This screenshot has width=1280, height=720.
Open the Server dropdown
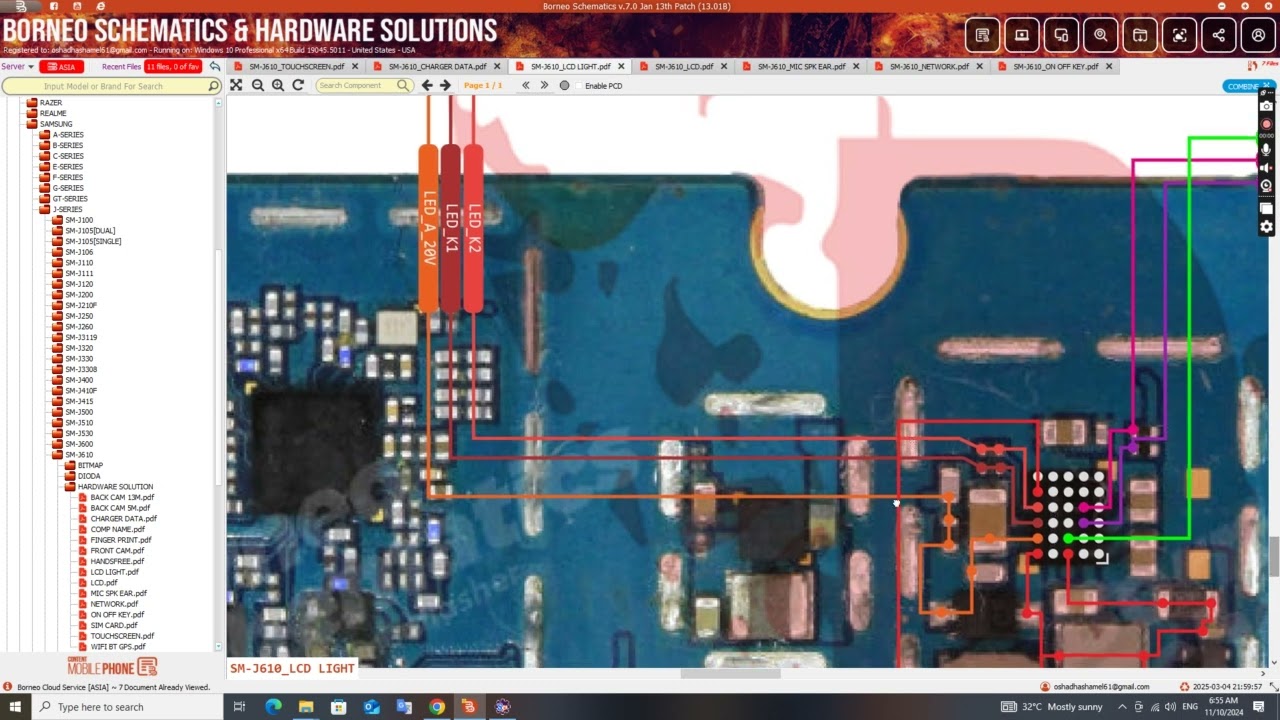click(x=18, y=67)
